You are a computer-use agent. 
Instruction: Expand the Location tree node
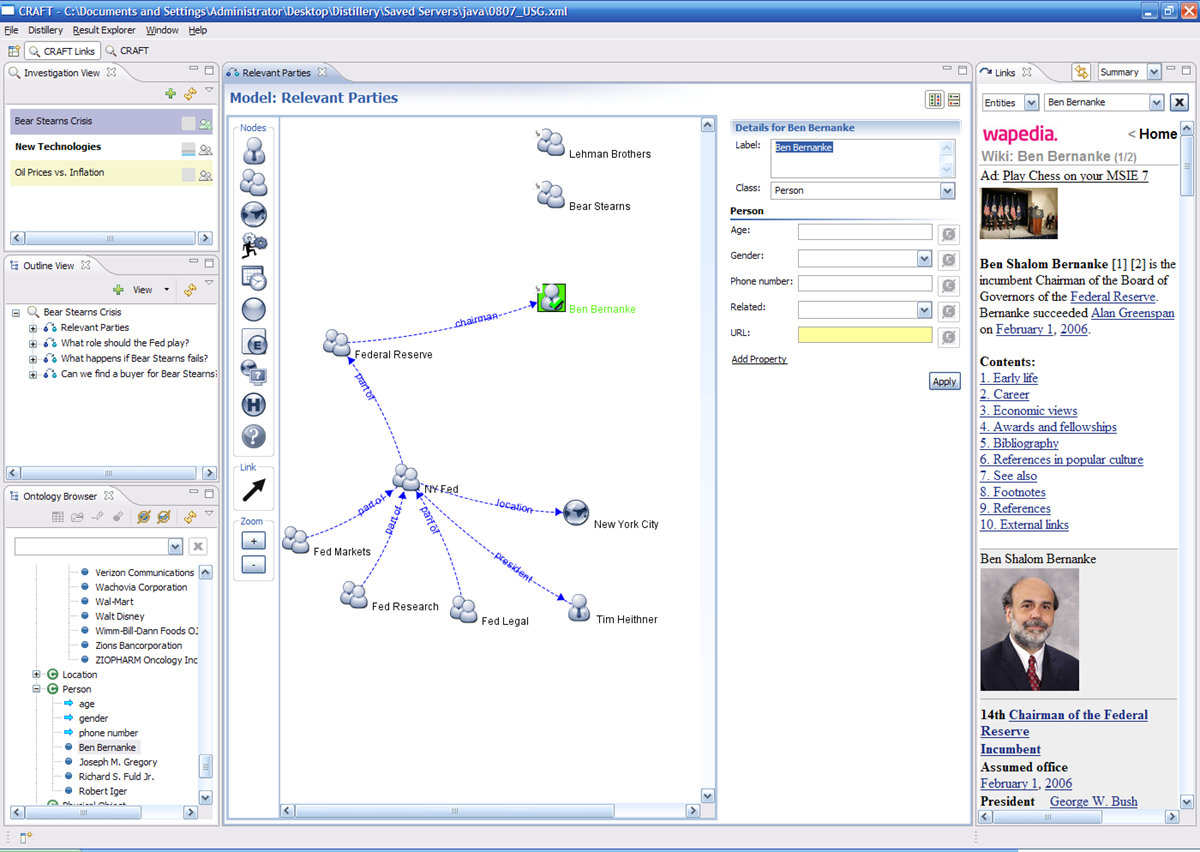coord(36,675)
